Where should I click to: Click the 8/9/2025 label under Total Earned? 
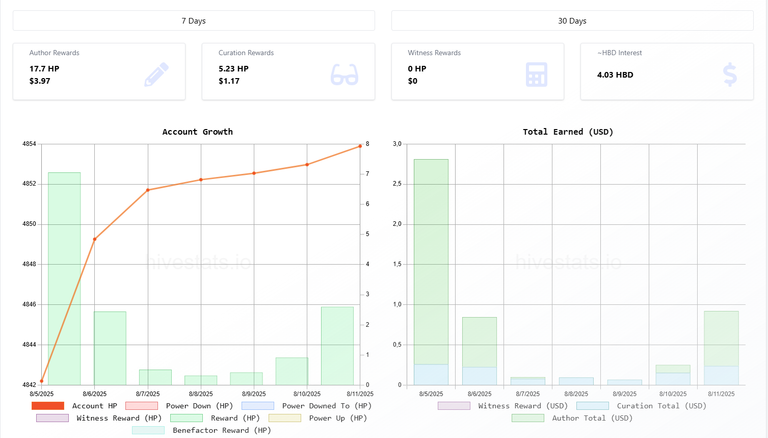pos(624,393)
